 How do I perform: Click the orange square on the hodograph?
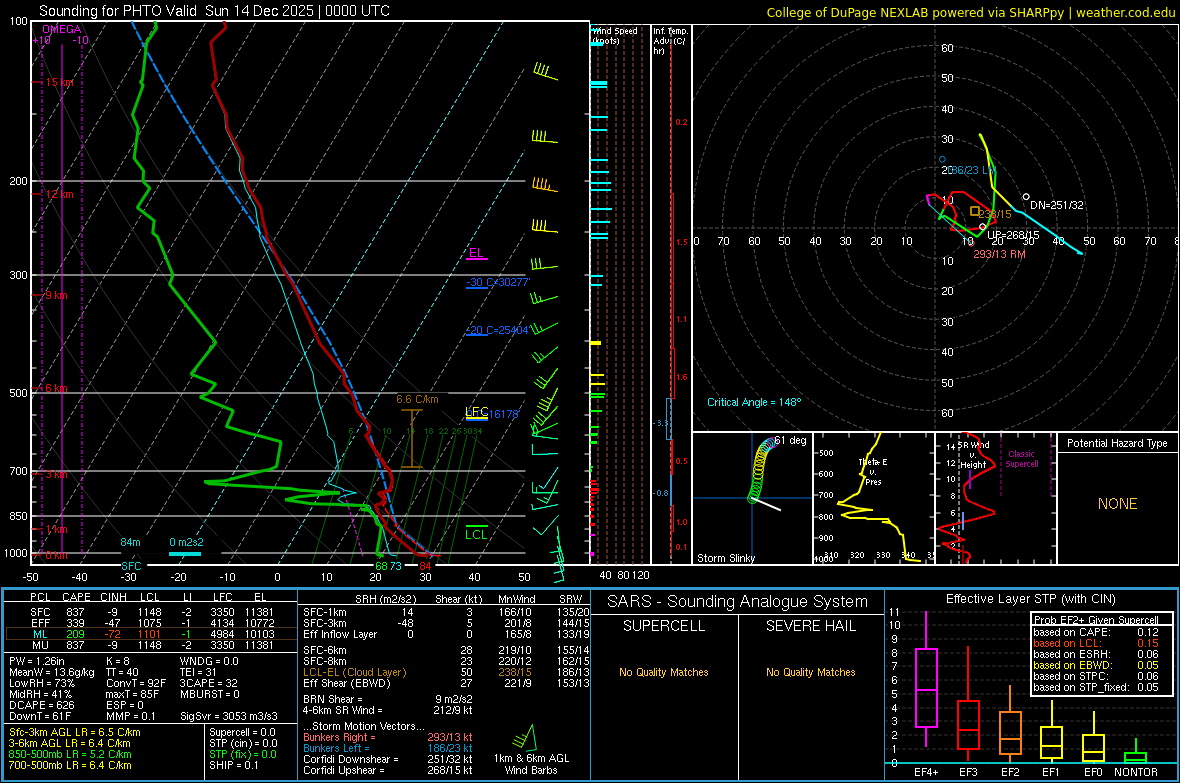coord(975,212)
